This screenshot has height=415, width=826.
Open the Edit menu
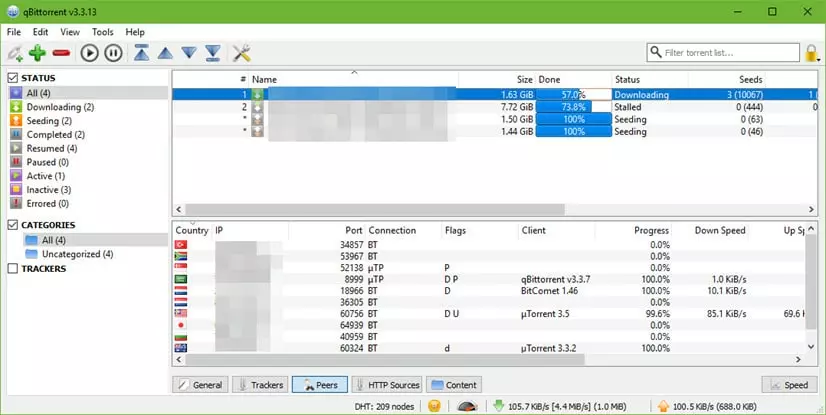point(41,32)
